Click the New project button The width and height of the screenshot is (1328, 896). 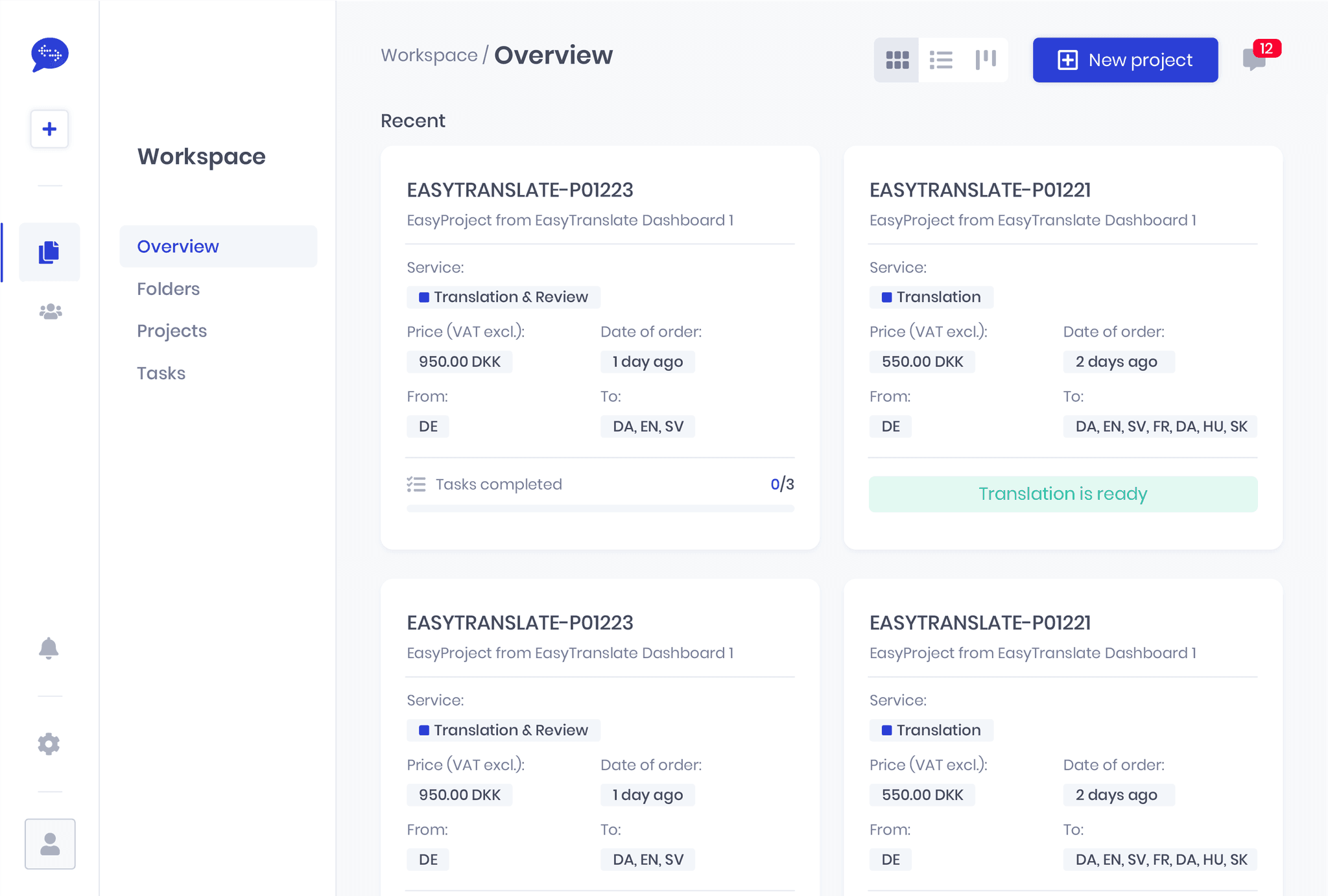click(x=1125, y=60)
